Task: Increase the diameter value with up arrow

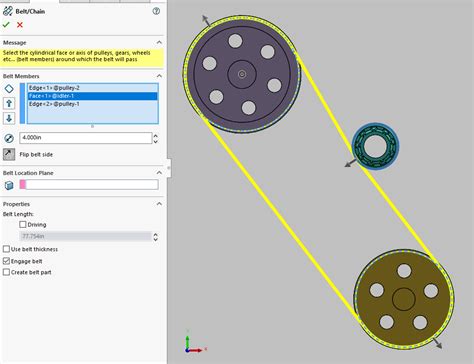Action: (x=155, y=135)
